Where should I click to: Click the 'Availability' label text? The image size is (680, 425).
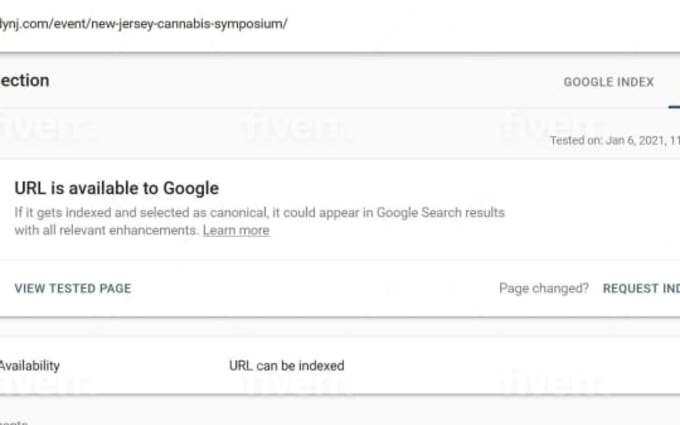[x=30, y=366]
